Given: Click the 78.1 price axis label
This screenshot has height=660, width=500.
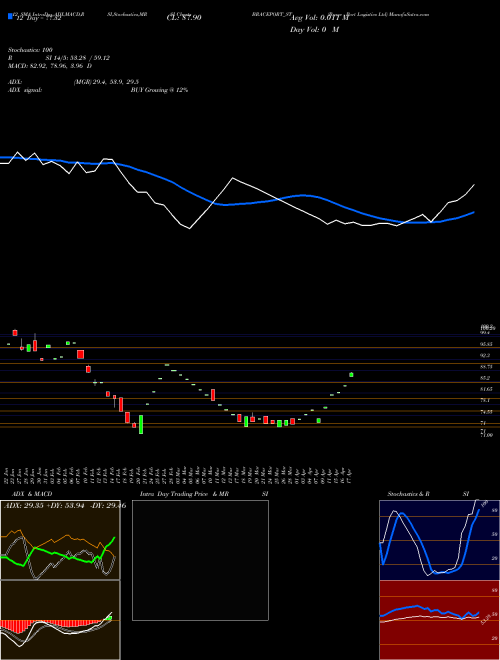Looking at the screenshot, I should 485,400.
